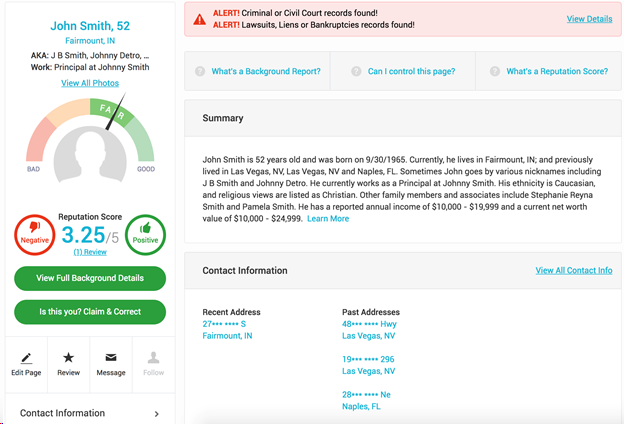Open the View All Contact Info link
The image size is (624, 424).
pos(574,270)
